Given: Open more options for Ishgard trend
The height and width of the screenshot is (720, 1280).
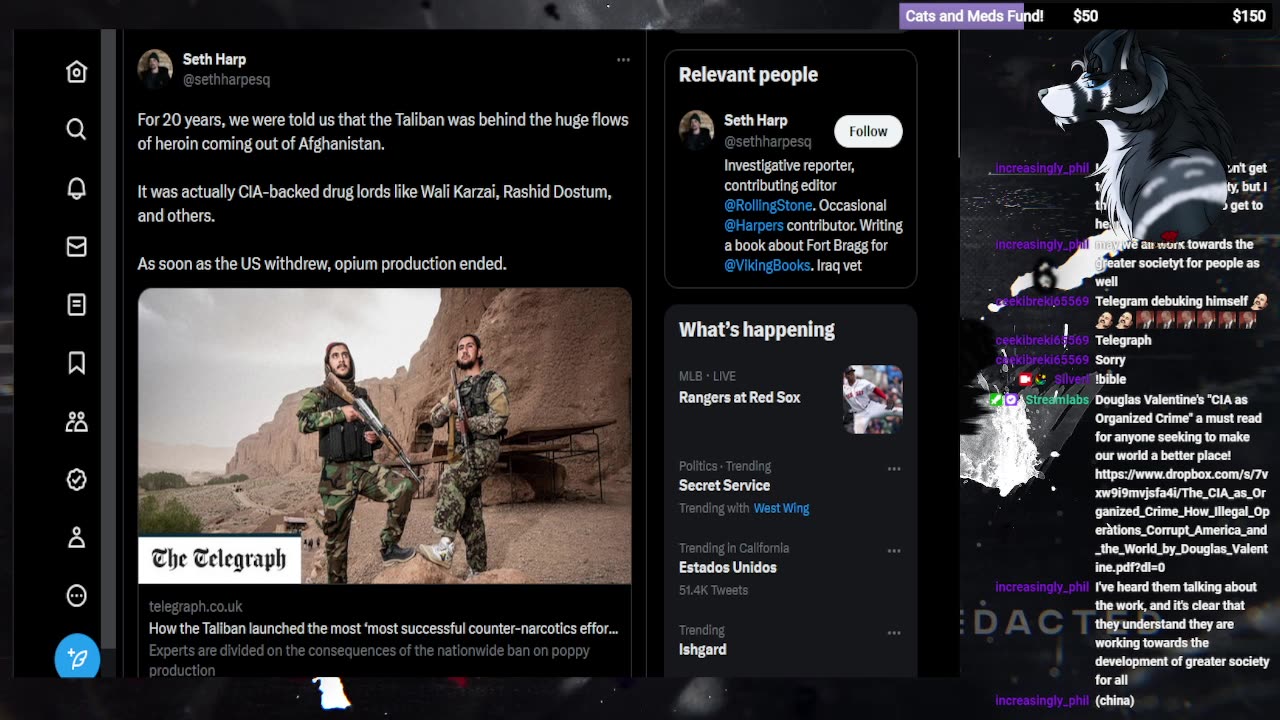Looking at the screenshot, I should [894, 632].
